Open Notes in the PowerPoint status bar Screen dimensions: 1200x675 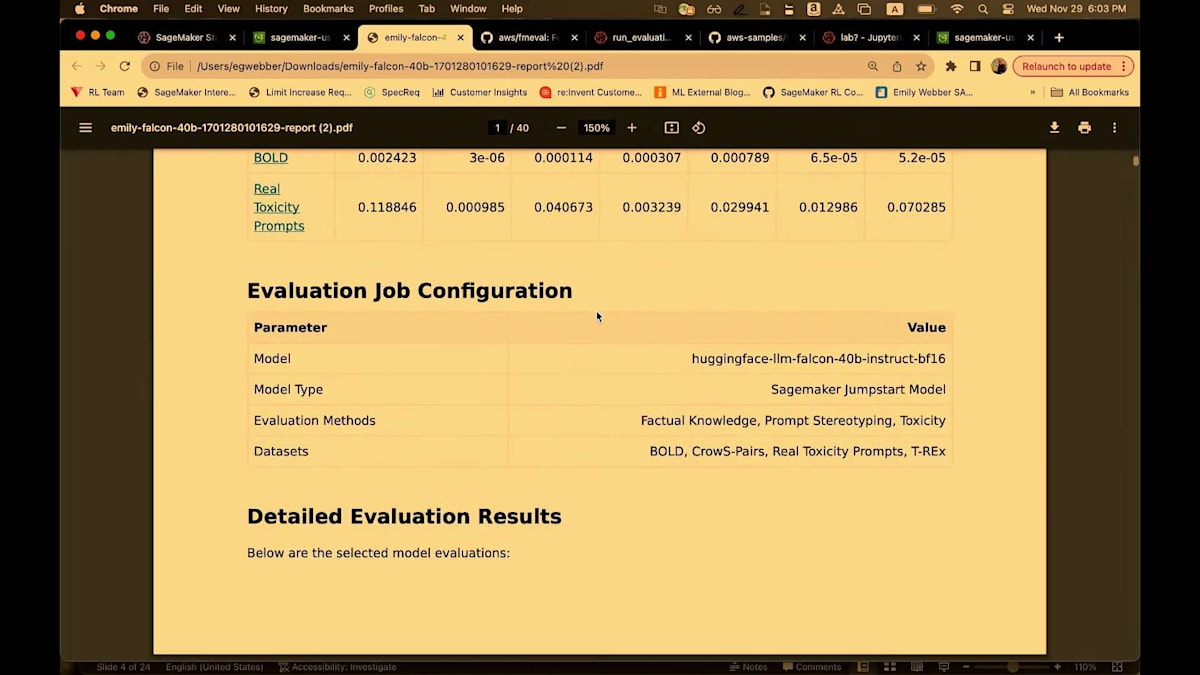(749, 667)
